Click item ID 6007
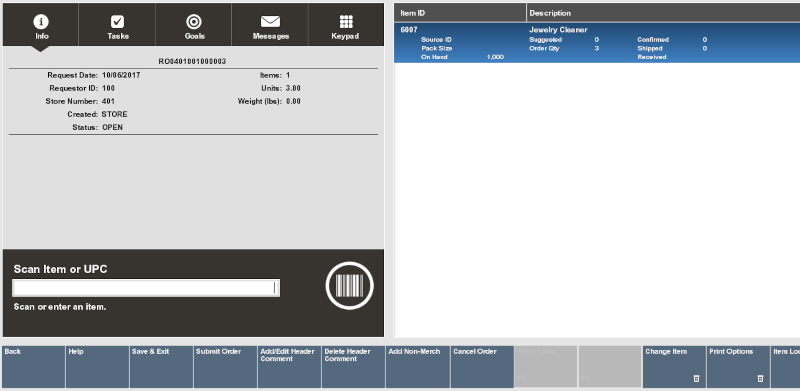Viewport: 800px width, 391px height. click(x=409, y=30)
